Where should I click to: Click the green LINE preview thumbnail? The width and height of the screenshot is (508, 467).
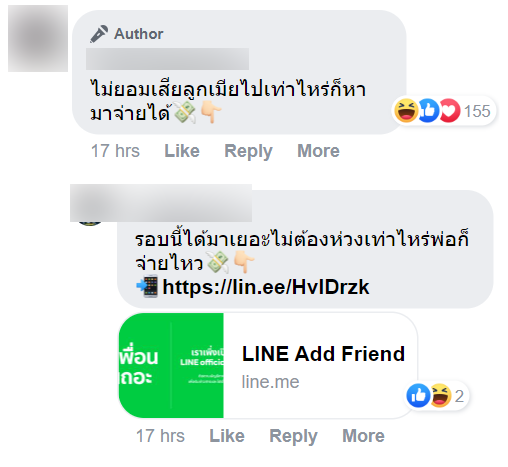[171, 365]
